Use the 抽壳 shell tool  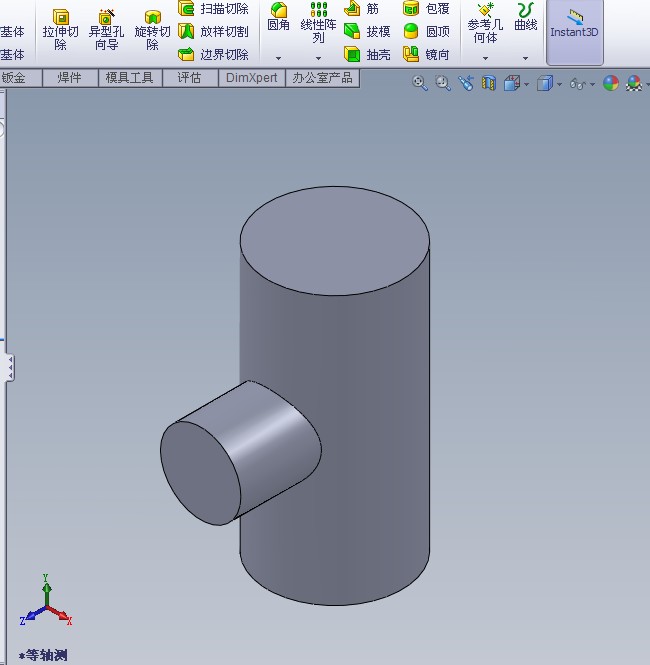pos(367,54)
